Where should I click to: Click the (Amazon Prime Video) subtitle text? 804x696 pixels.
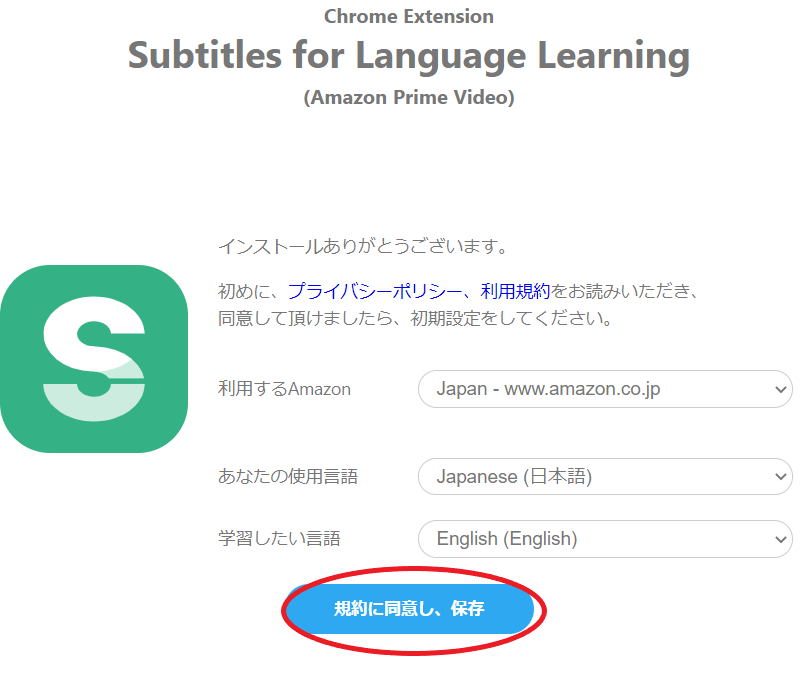pyautogui.click(x=407, y=97)
